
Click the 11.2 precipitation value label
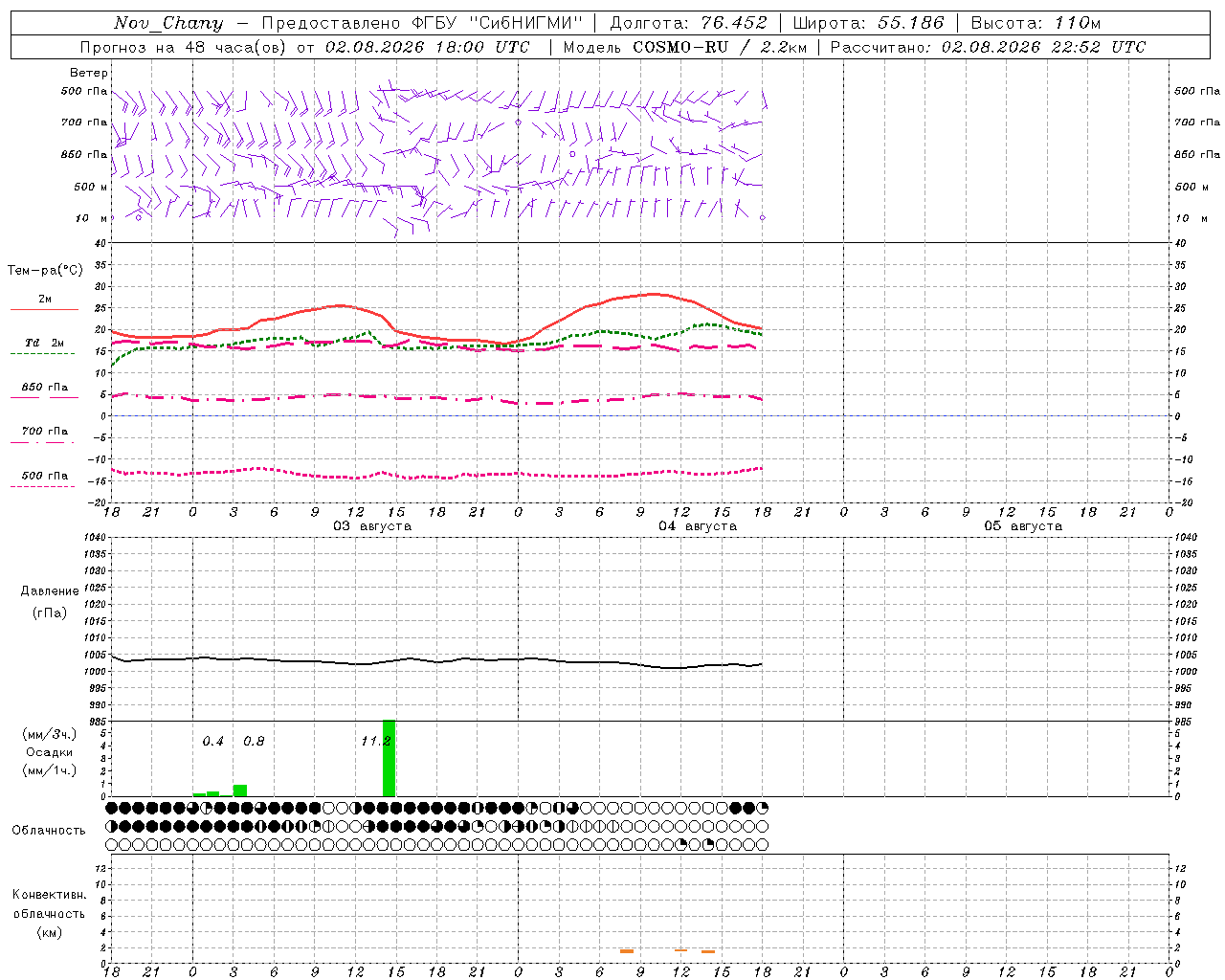(x=376, y=741)
